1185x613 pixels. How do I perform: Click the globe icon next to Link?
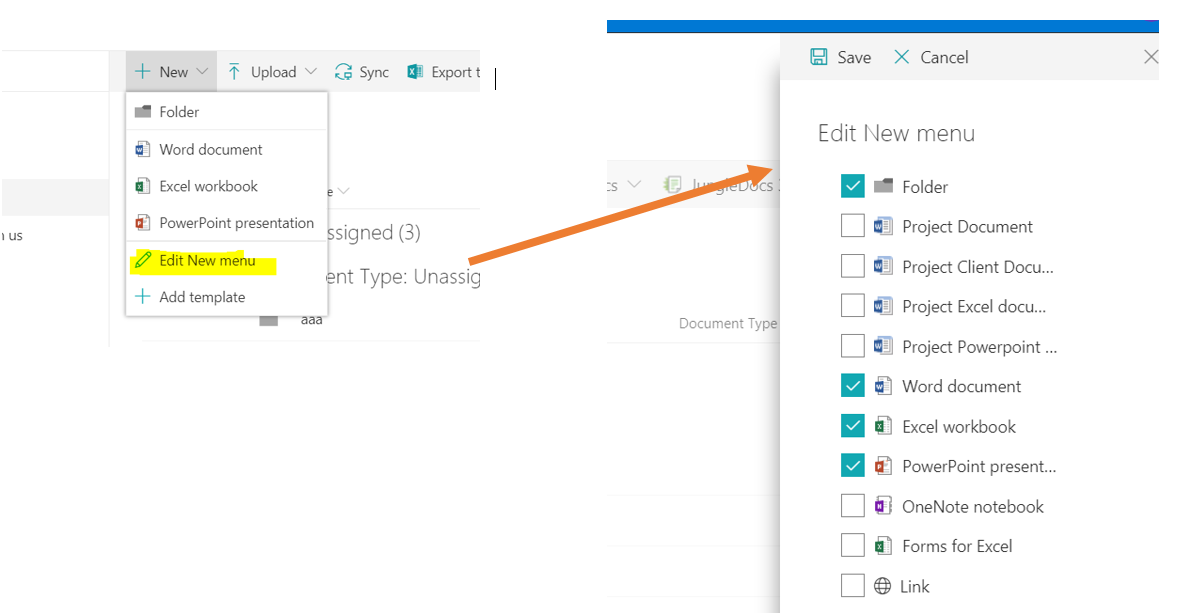click(882, 586)
